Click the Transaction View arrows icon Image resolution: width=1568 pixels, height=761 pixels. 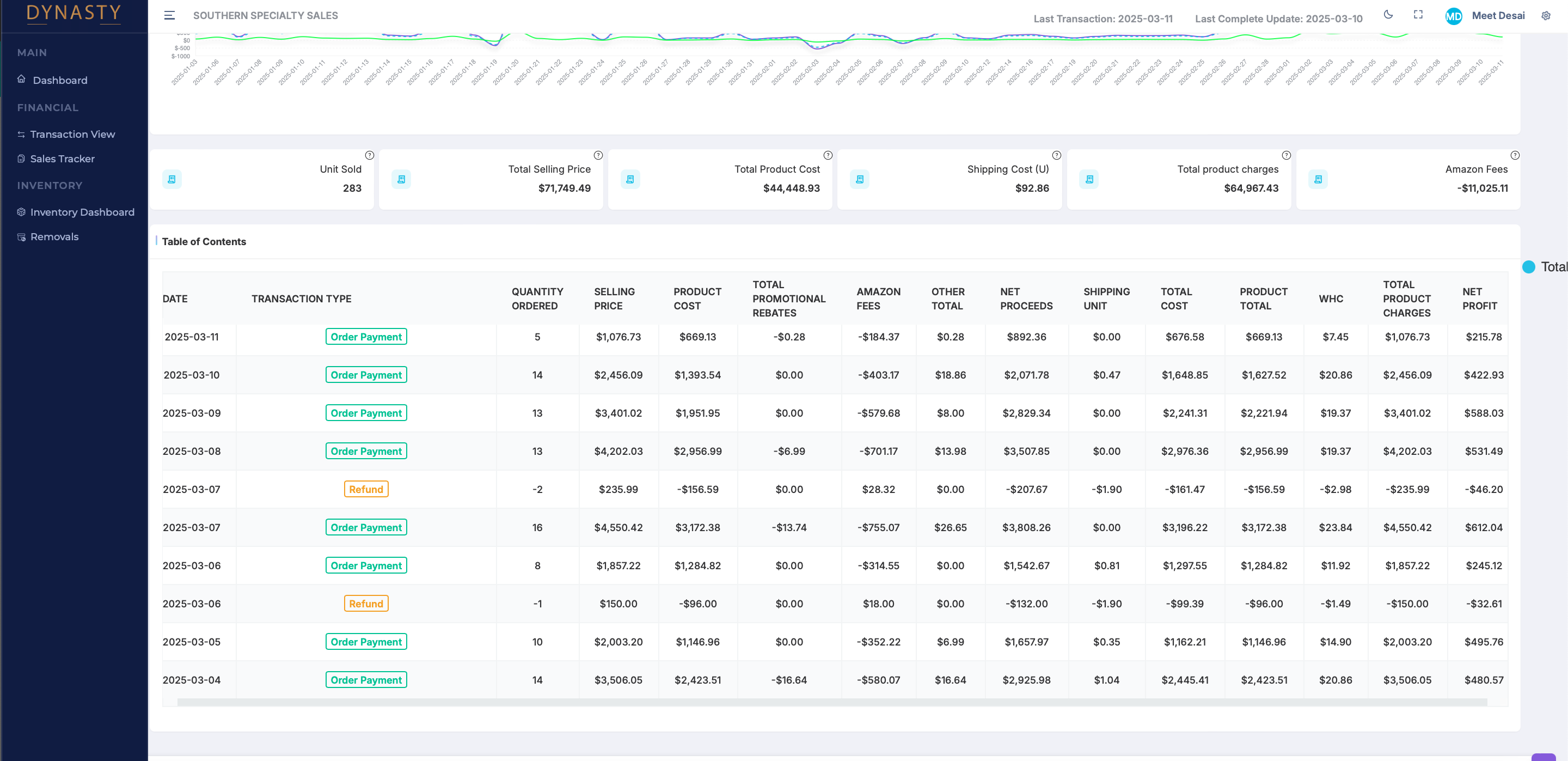pyautogui.click(x=21, y=135)
